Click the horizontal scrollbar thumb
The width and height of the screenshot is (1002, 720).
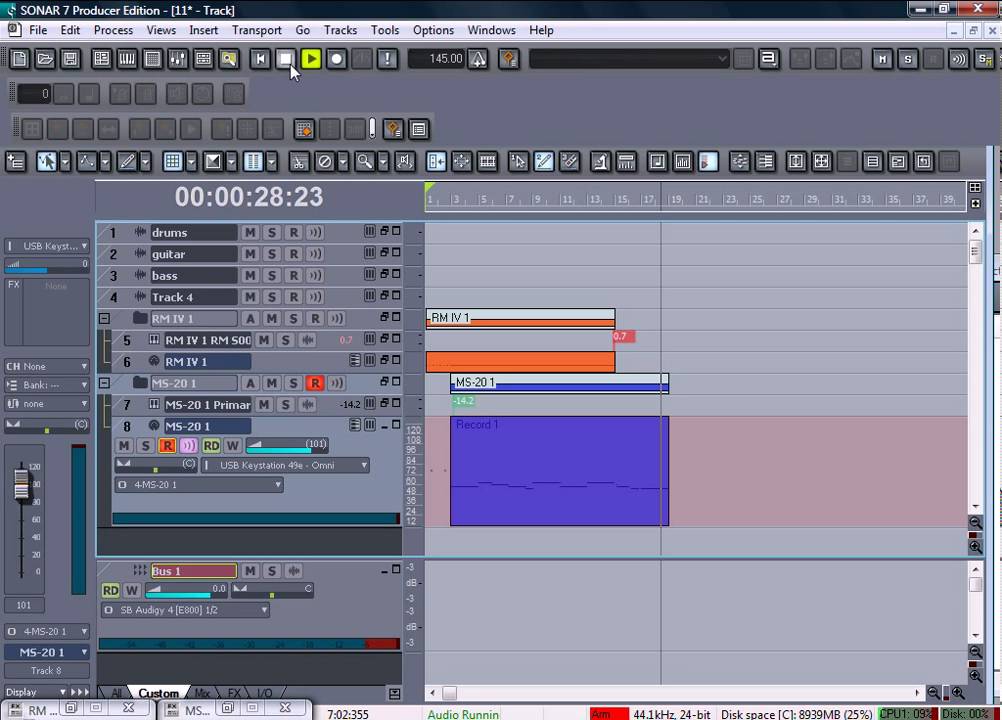tap(450, 693)
